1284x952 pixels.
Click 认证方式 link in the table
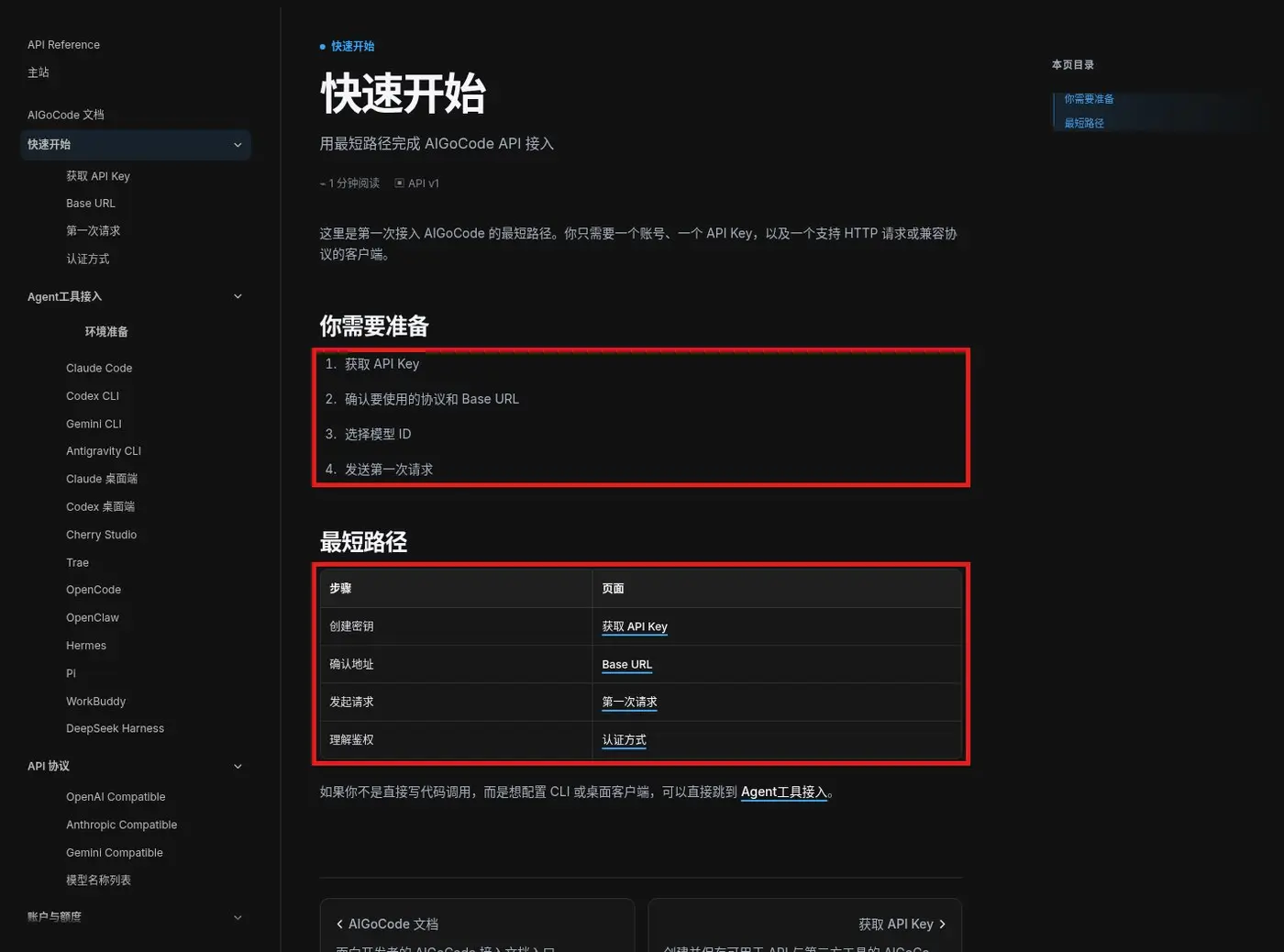624,740
